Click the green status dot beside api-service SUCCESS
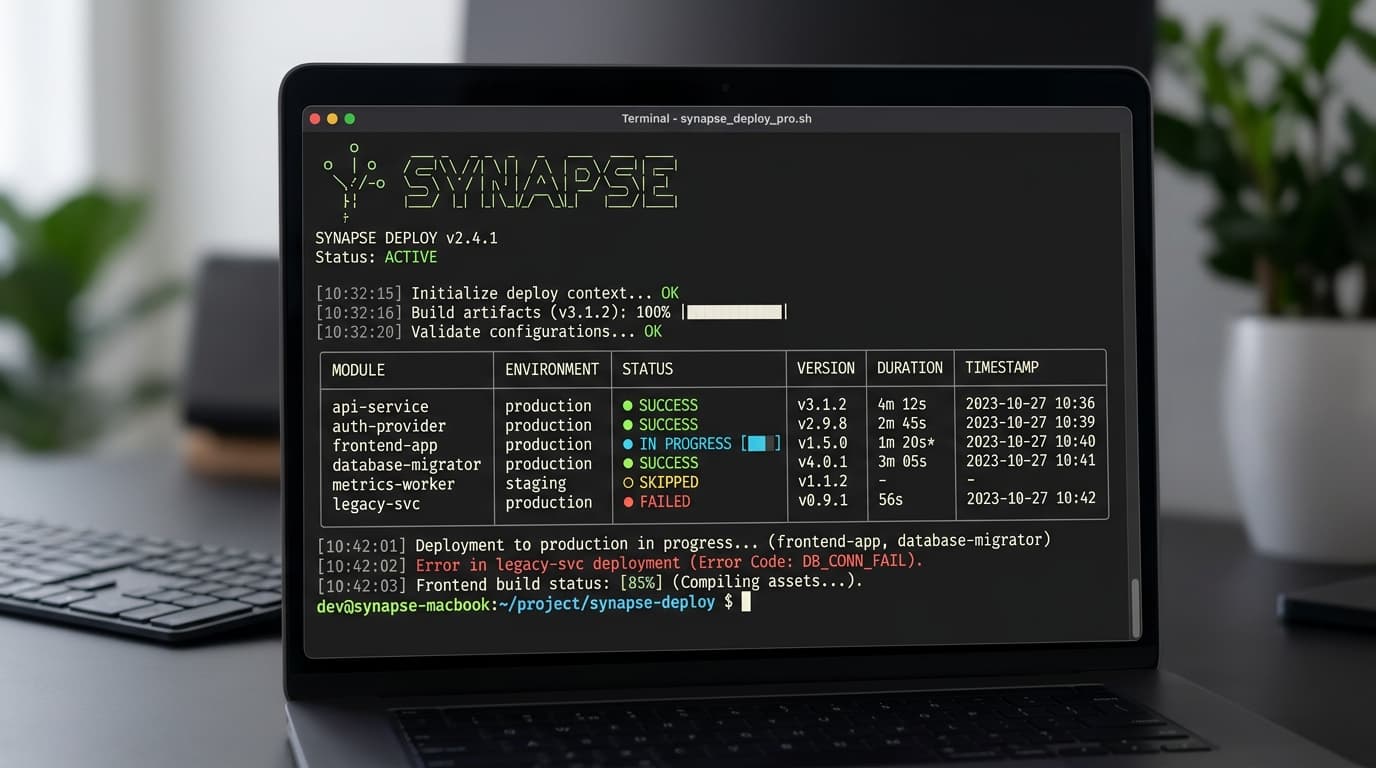The width and height of the screenshot is (1376, 768). coord(628,406)
